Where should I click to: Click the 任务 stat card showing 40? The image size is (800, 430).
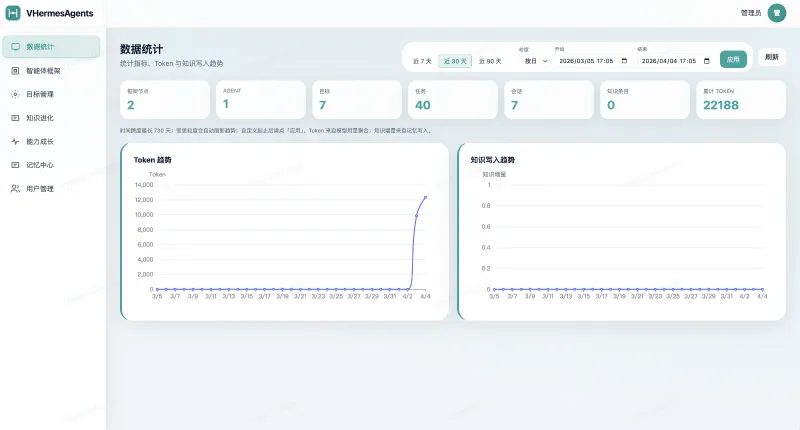tap(453, 99)
